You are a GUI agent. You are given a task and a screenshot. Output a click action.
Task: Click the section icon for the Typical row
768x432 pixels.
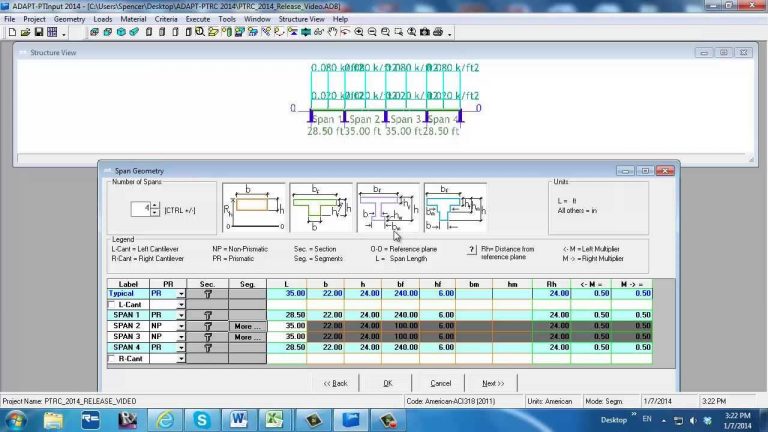(207, 294)
